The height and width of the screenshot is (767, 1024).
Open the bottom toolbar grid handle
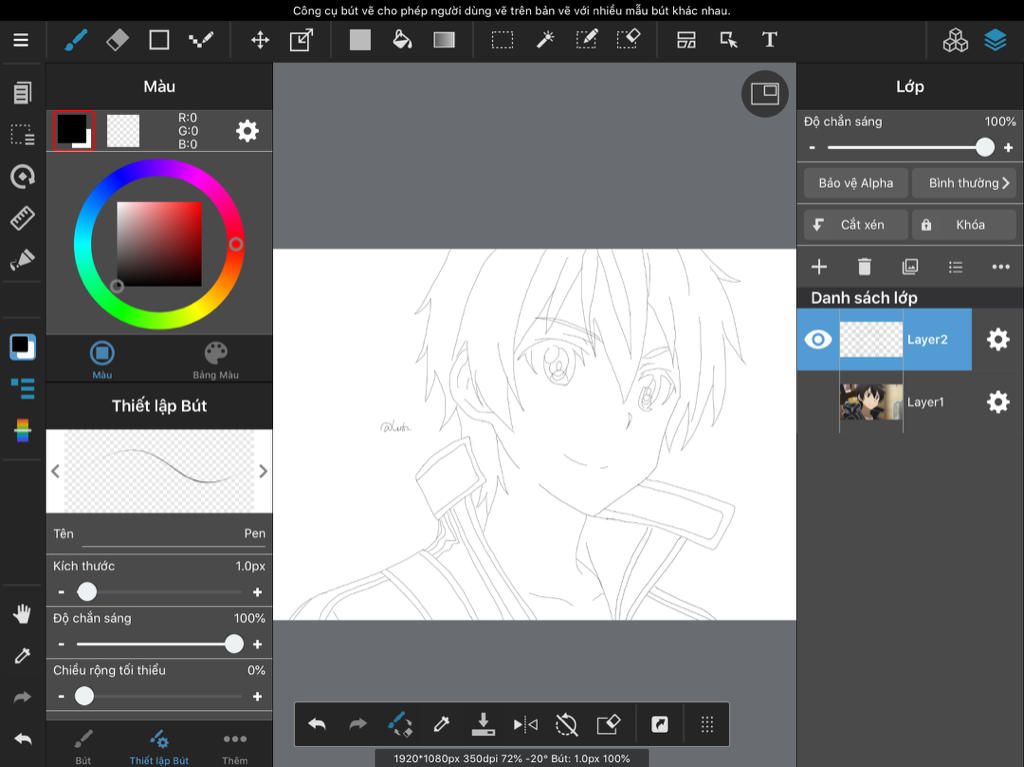click(707, 724)
